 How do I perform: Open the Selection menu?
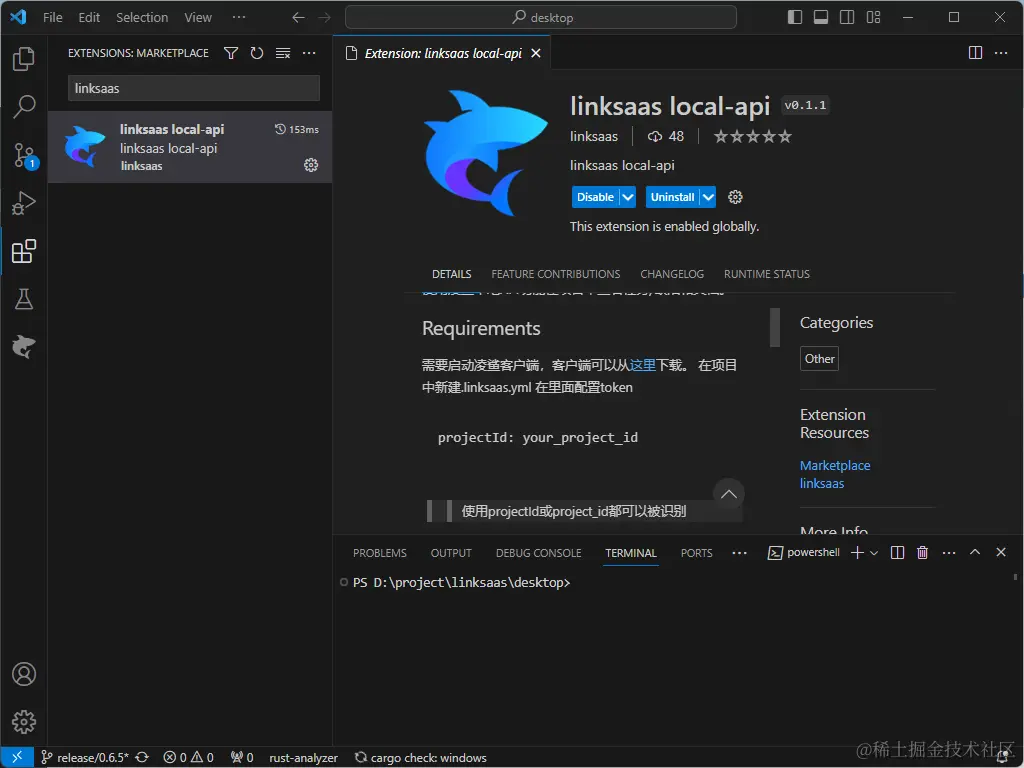coord(142,18)
